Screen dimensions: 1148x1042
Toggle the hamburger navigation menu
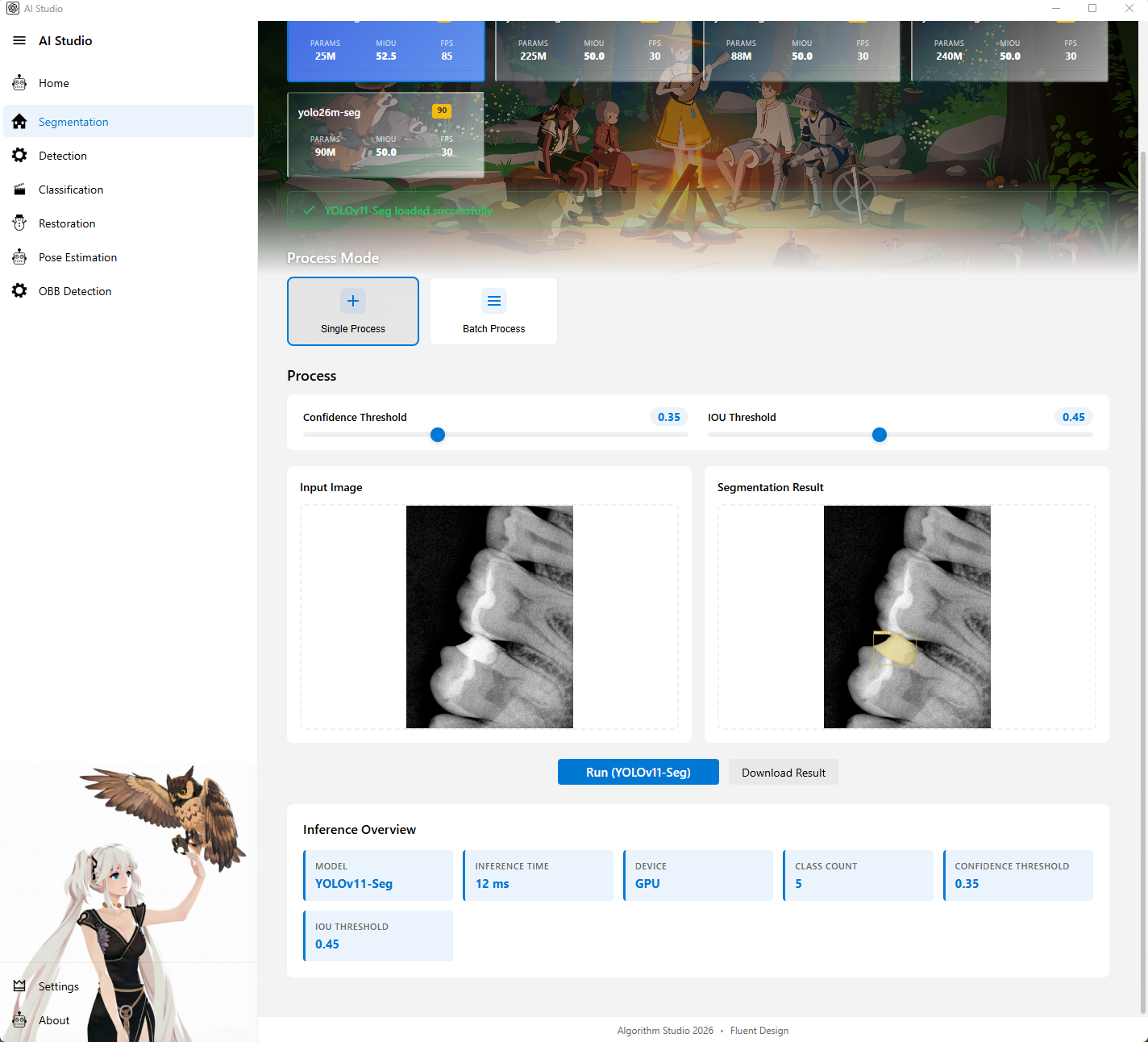pos(19,40)
